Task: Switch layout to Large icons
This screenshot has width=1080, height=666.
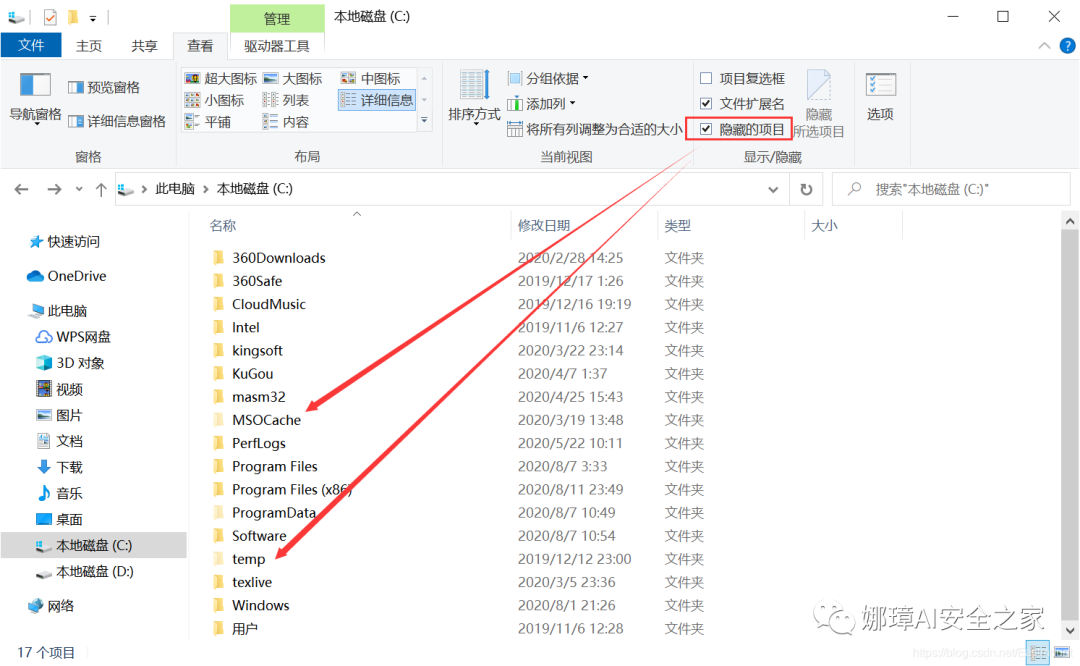Action: point(293,79)
